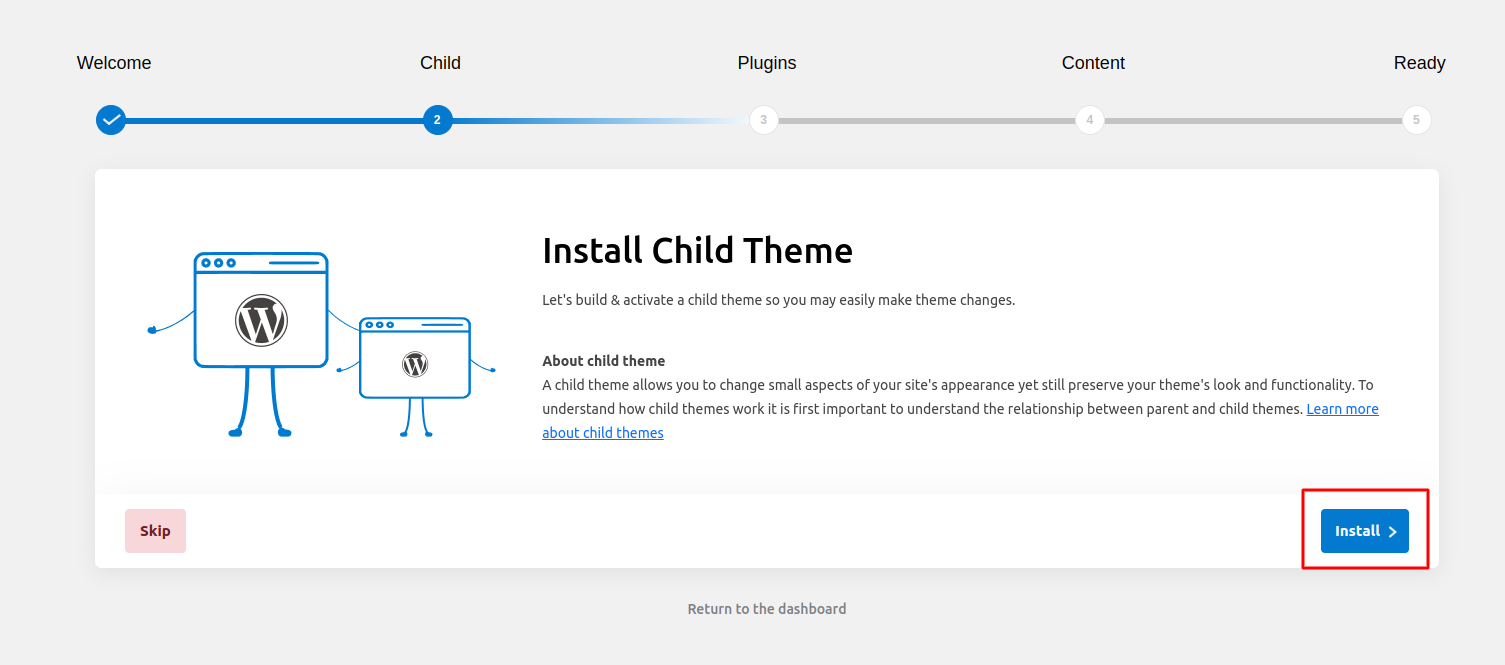Click the "Let's build & activate" sentence

click(778, 300)
